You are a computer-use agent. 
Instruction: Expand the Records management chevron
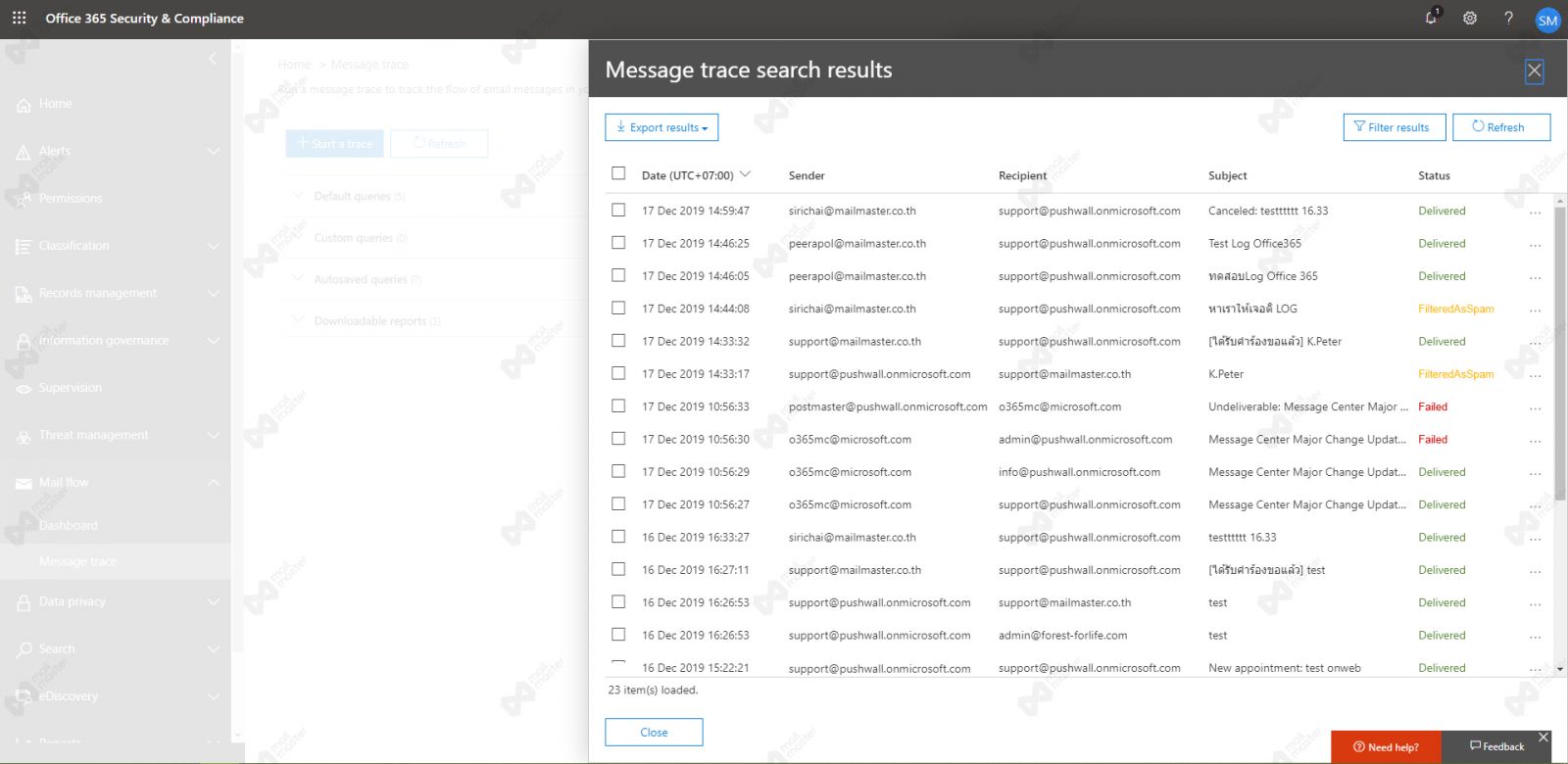pyautogui.click(x=214, y=294)
